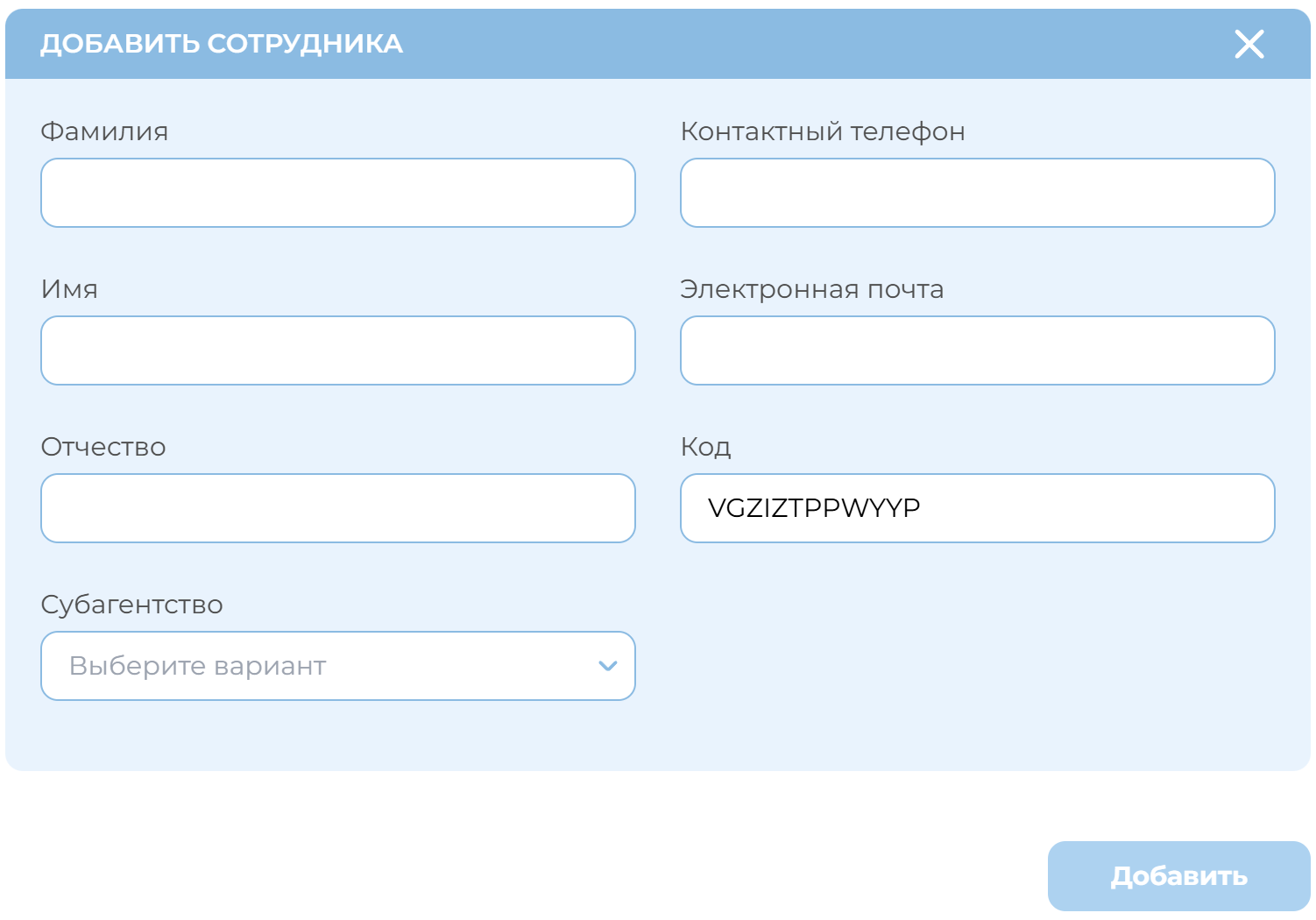Click the Субагентство label
This screenshot has width=1316, height=920.
tap(131, 605)
